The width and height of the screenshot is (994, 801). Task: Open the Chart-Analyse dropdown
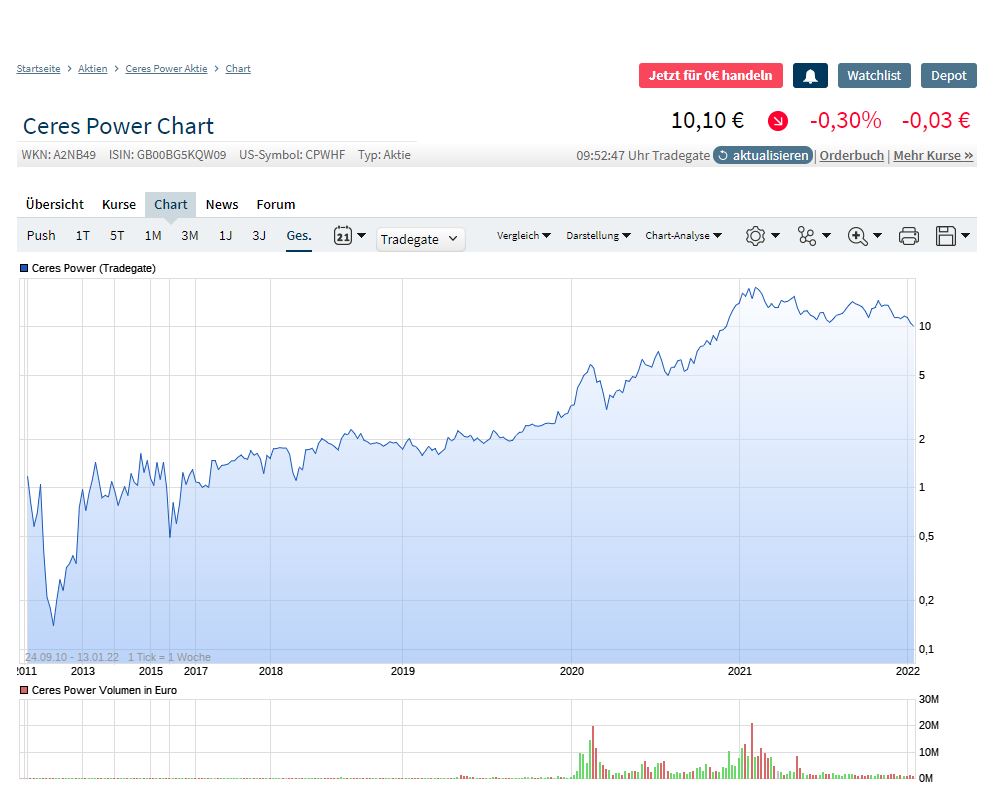coord(683,235)
